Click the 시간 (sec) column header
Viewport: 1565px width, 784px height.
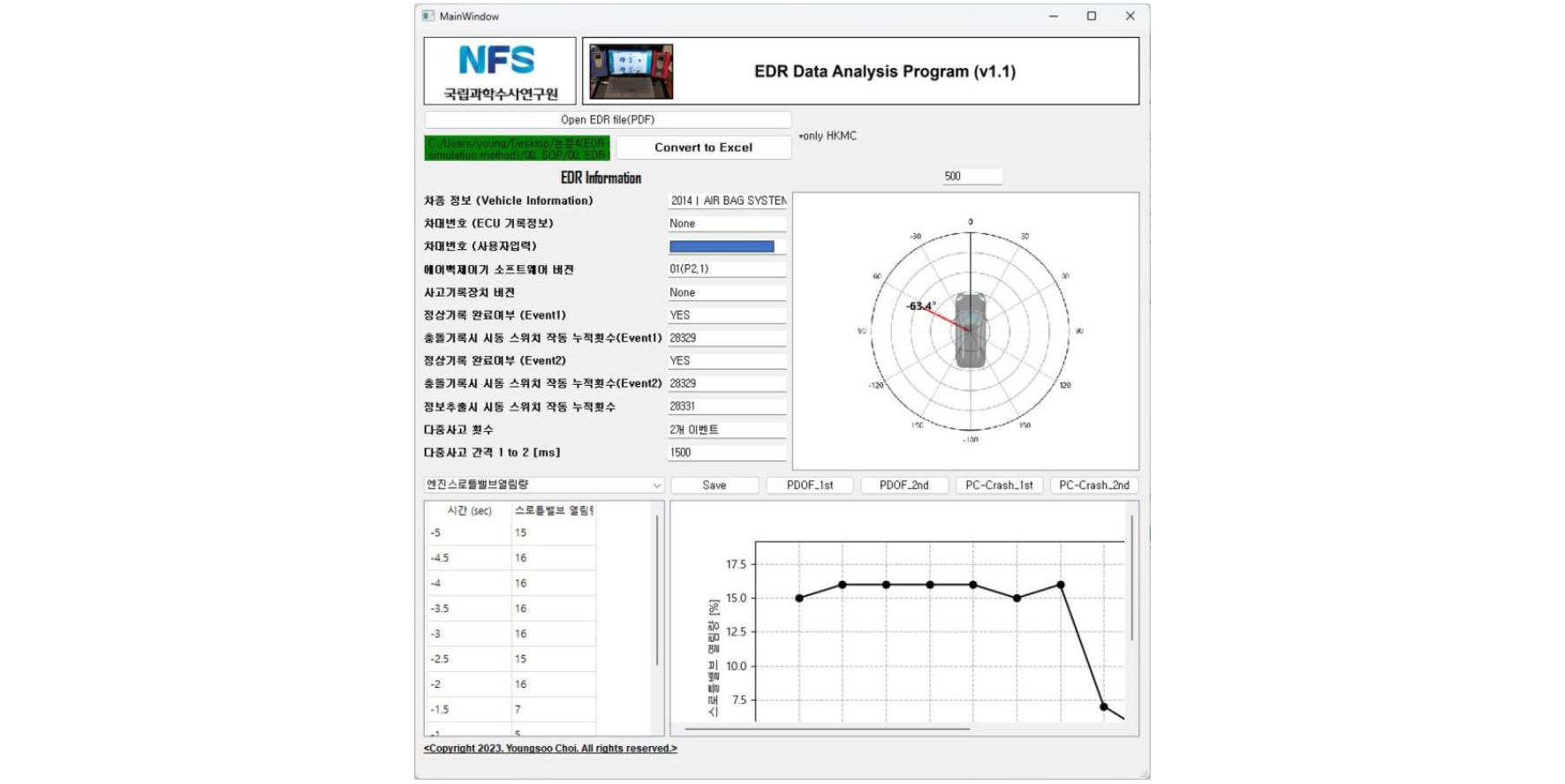coord(469,510)
